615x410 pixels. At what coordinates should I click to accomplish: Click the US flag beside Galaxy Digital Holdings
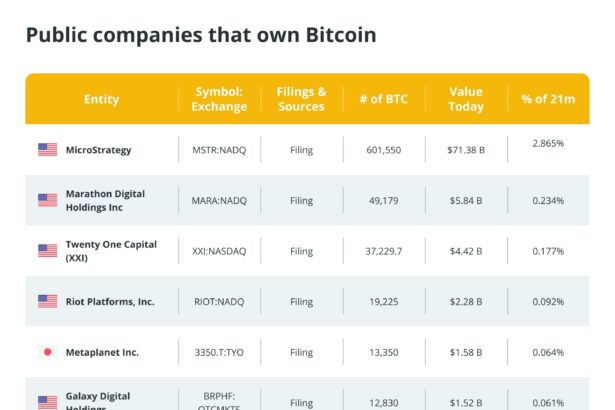(x=47, y=401)
